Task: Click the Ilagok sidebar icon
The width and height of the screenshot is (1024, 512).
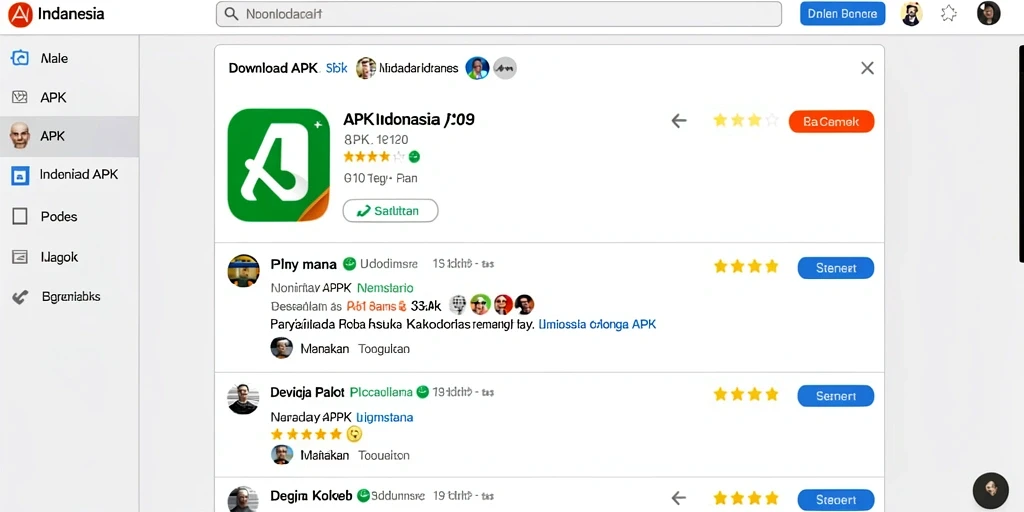Action: point(20,257)
